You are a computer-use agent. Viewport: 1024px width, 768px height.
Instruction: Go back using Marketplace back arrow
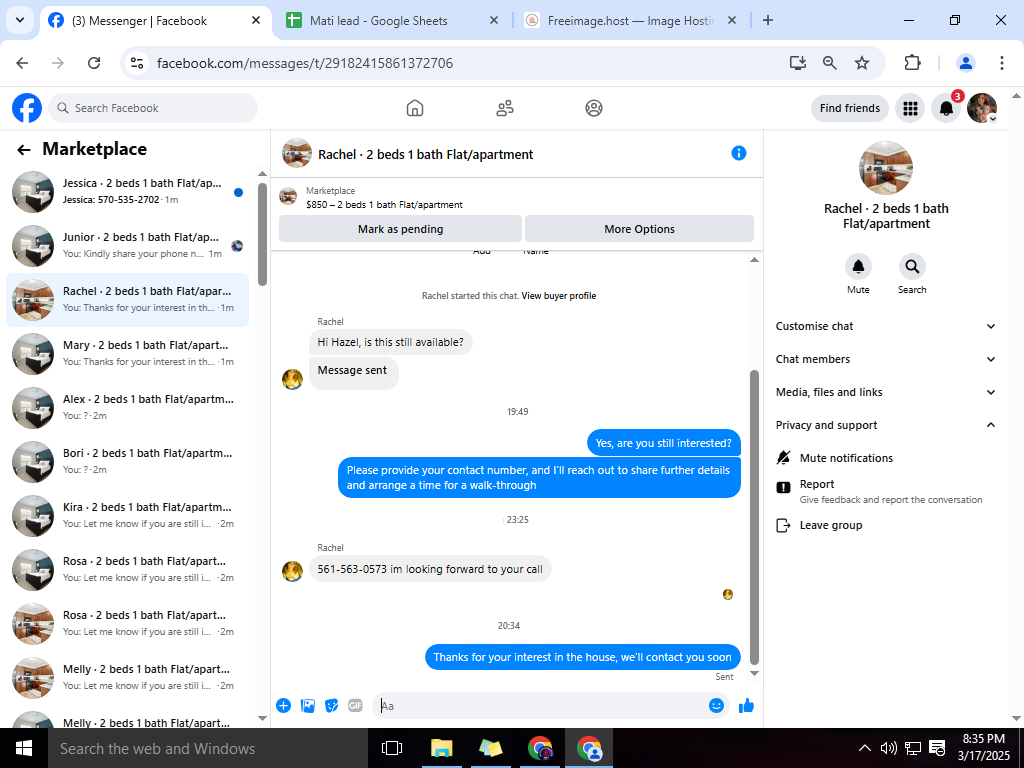point(24,150)
